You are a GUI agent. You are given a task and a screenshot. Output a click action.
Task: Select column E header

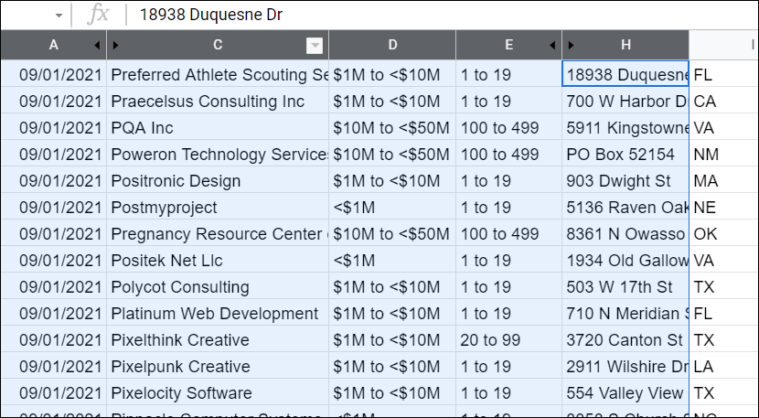509,45
